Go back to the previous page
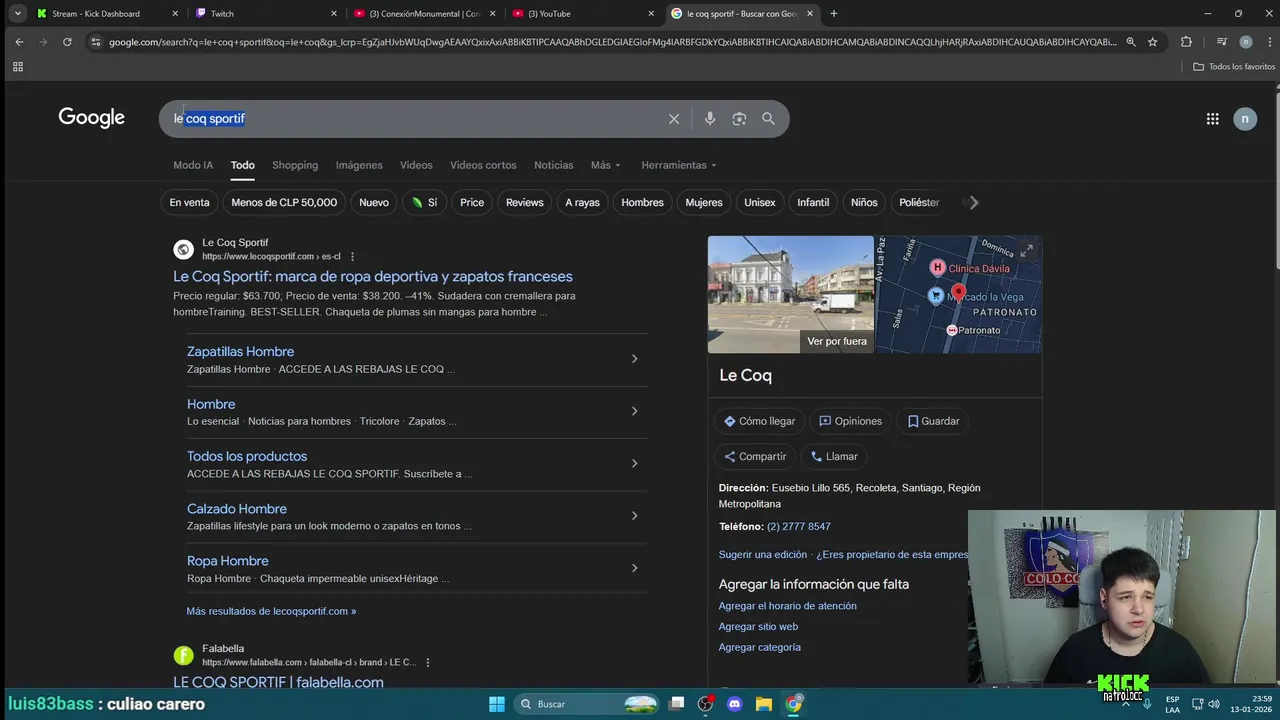The image size is (1280, 720). point(19,42)
